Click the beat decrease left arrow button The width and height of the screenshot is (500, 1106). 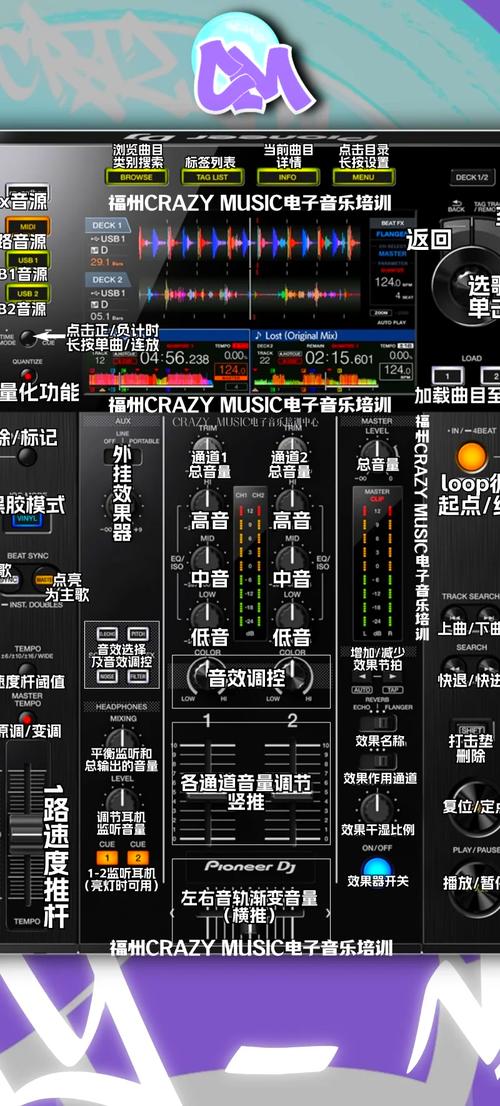coord(361,676)
